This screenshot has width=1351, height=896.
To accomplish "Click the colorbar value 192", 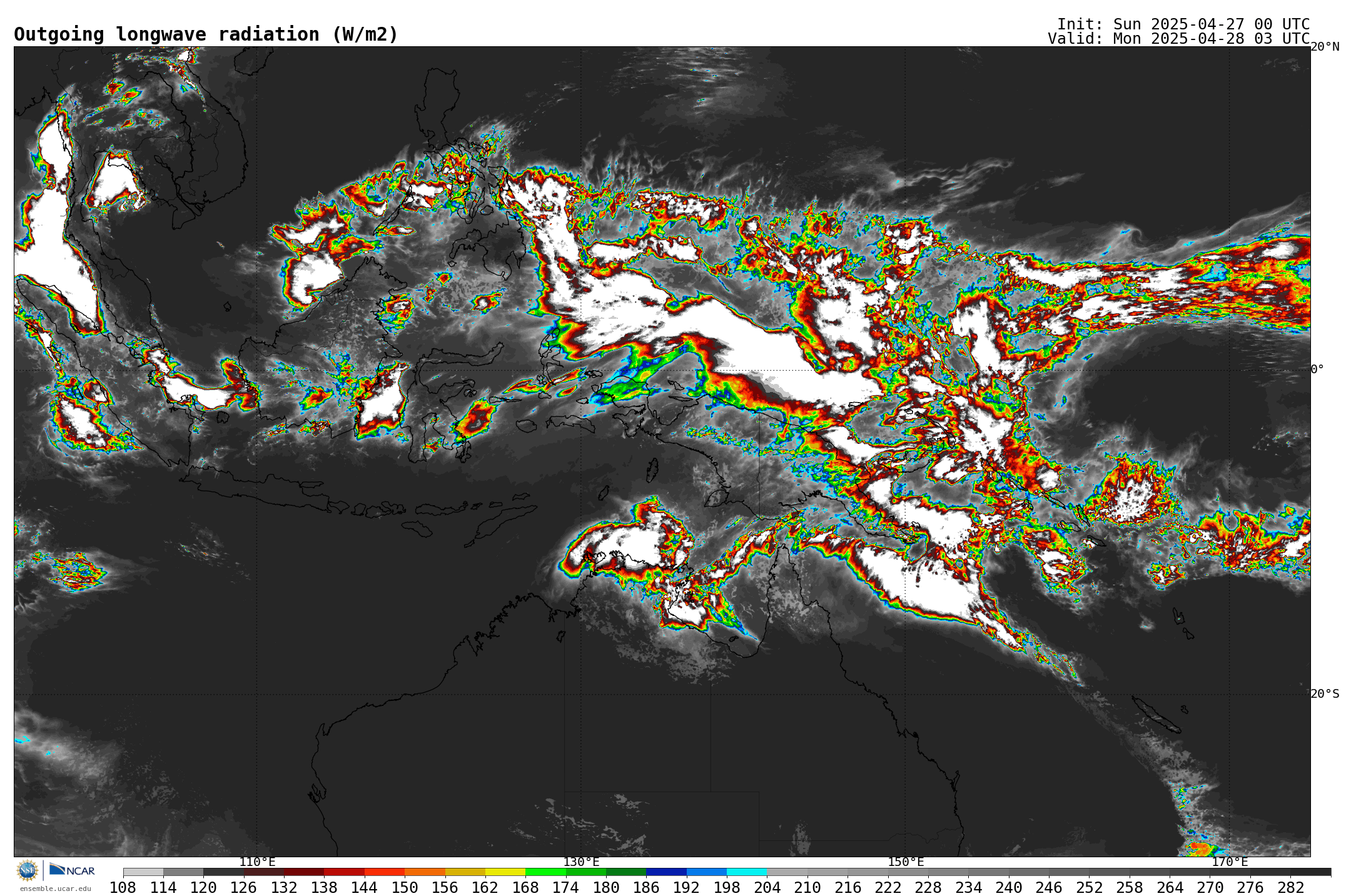I will (x=687, y=888).
